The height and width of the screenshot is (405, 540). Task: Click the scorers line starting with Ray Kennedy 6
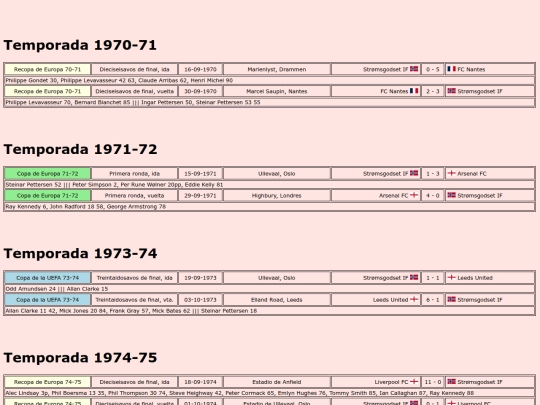270,207
